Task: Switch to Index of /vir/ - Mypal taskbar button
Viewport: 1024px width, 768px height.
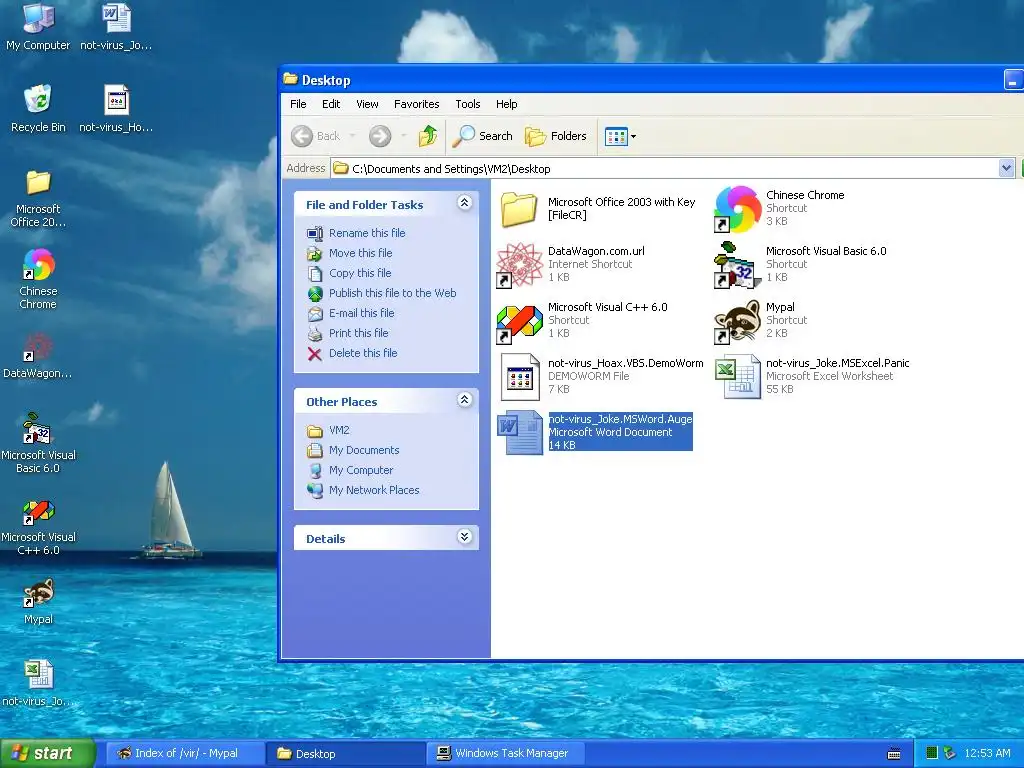Action: 185,753
